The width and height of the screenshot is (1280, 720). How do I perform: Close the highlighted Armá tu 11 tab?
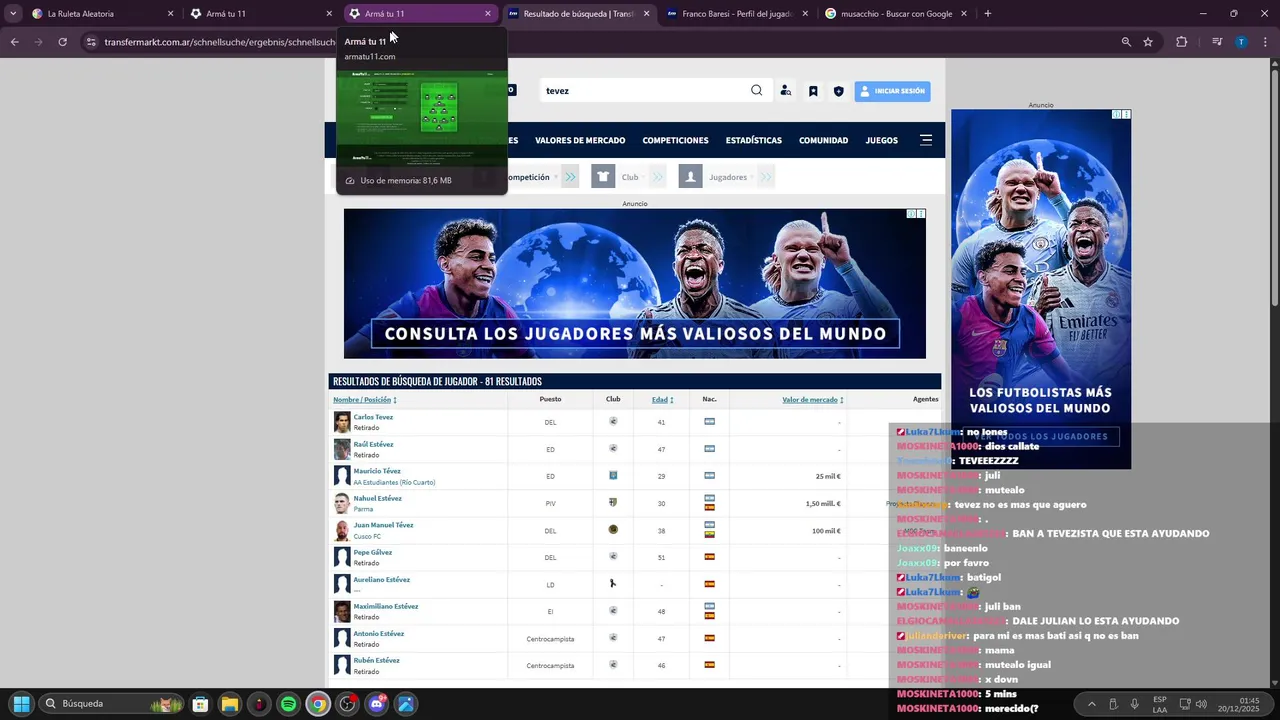[488, 14]
